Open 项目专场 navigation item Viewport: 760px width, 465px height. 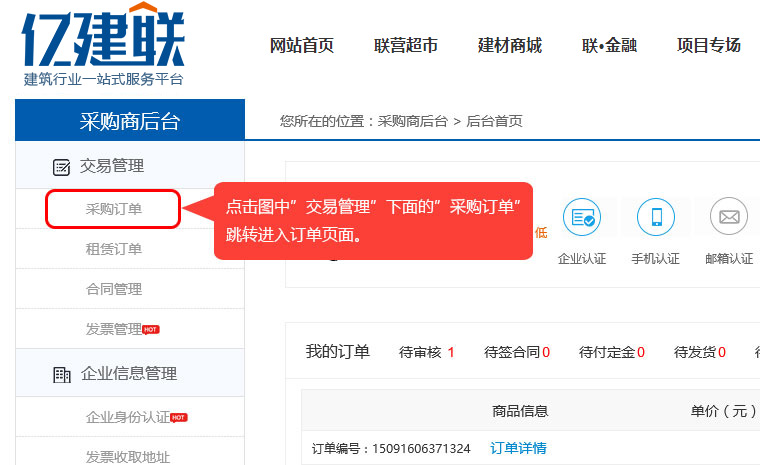click(708, 45)
